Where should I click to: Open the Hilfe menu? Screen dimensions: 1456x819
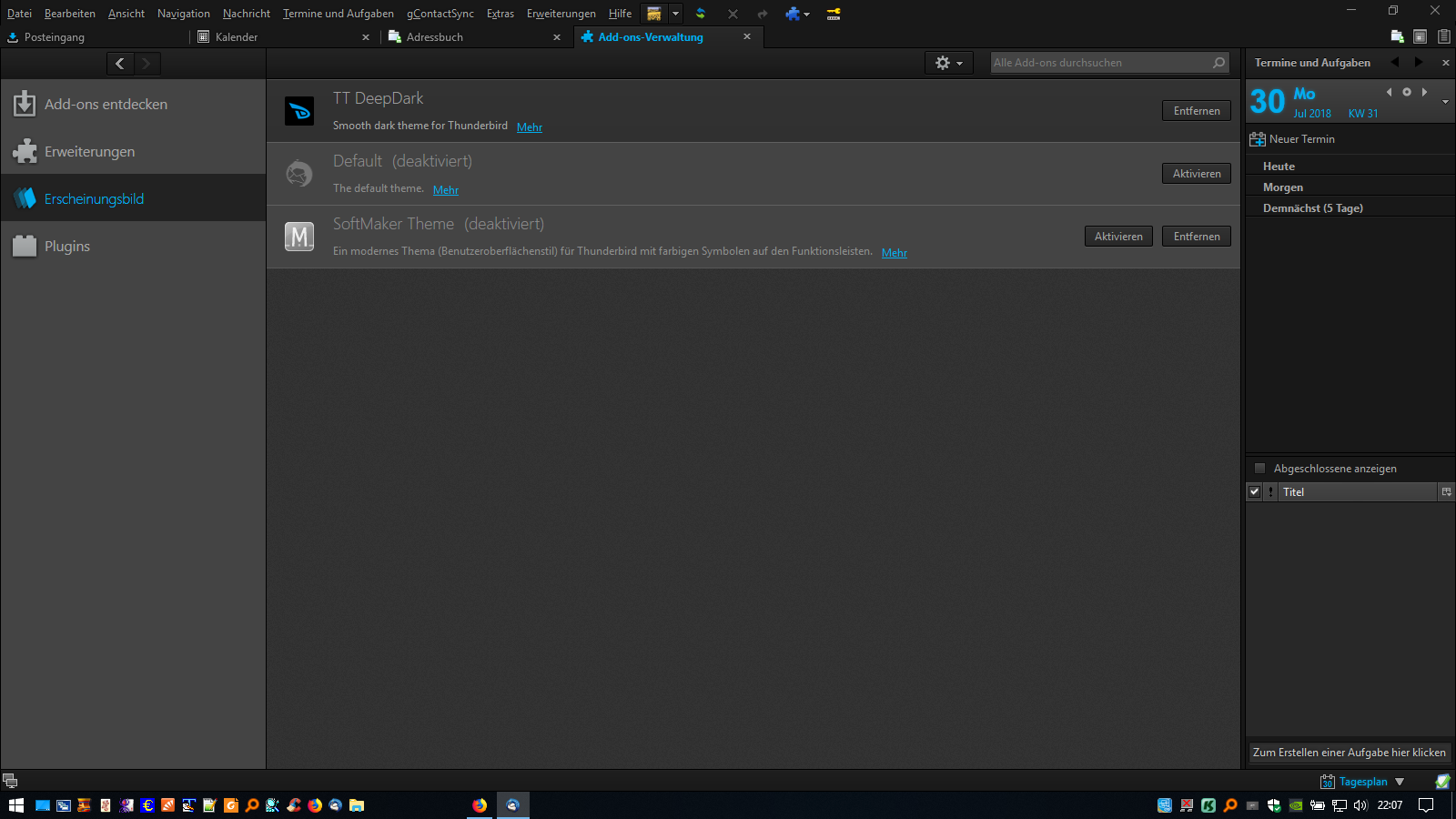pos(621,14)
